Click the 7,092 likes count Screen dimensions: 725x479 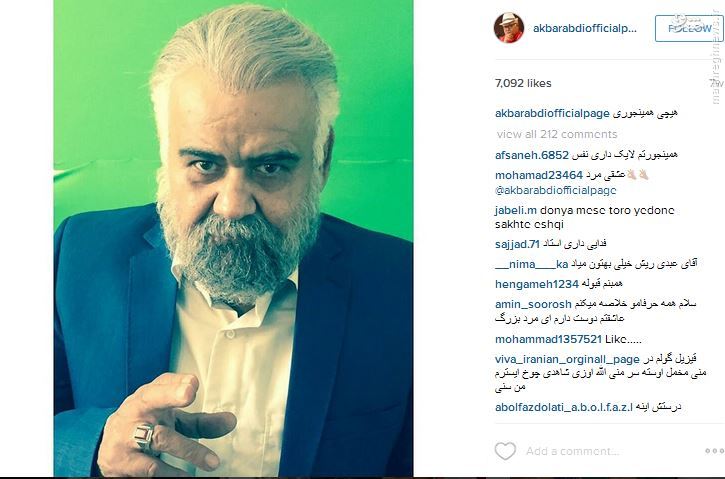(523, 83)
